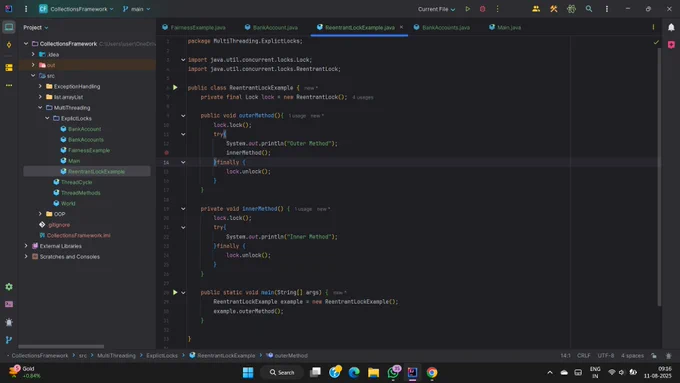Open the main branch dropdown
Screen dimensions: 680x383
click(x=136, y=9)
